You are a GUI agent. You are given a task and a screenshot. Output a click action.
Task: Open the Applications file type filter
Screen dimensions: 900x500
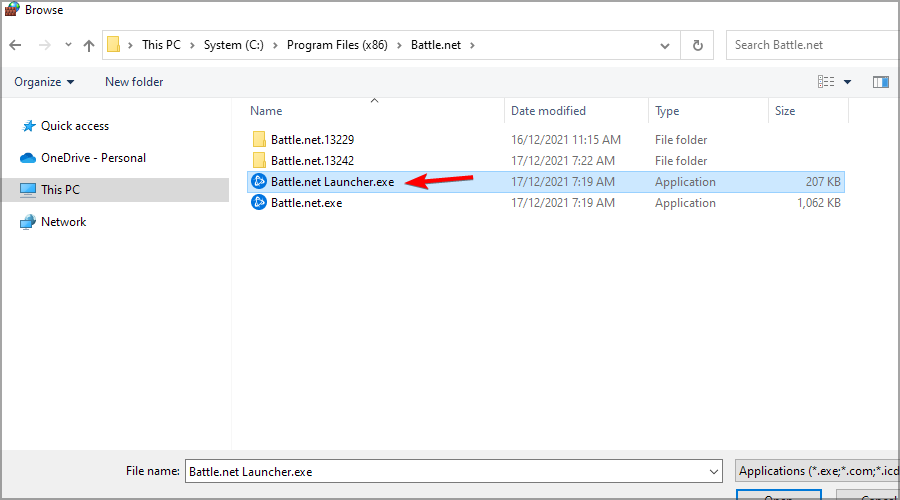coord(817,471)
